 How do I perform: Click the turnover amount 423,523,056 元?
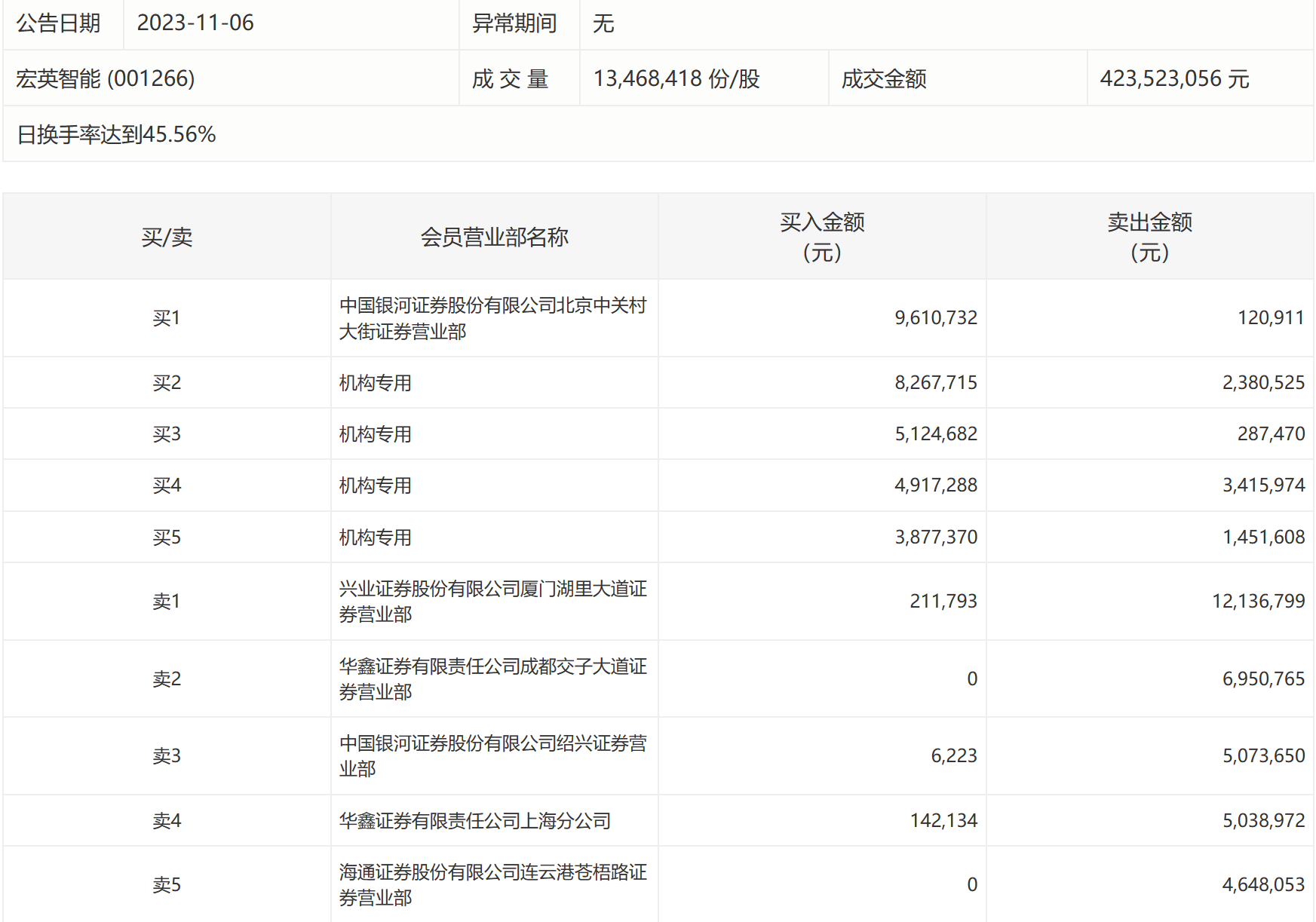1174,78
